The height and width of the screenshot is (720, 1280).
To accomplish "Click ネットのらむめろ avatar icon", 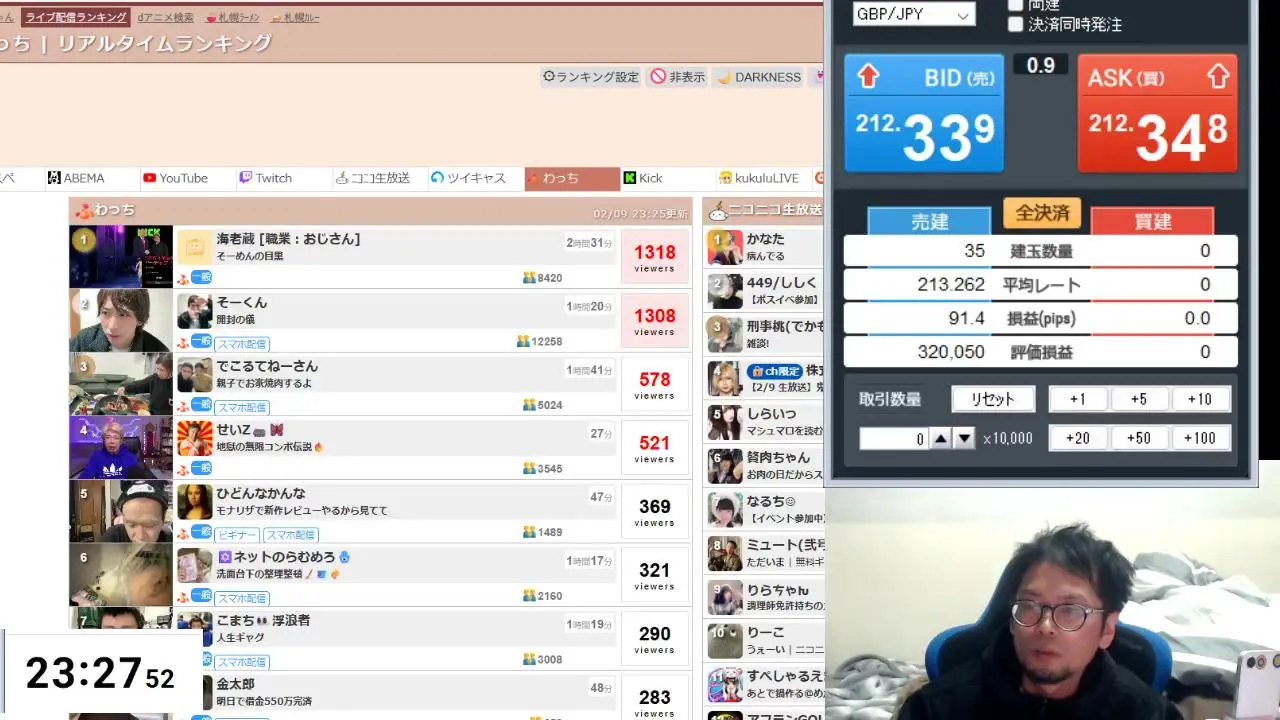I will pos(195,566).
